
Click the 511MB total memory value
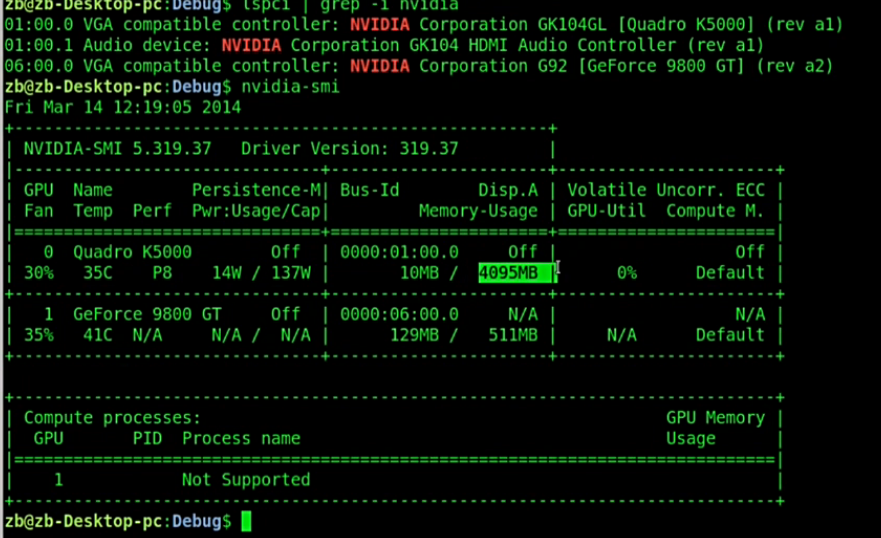coord(513,335)
